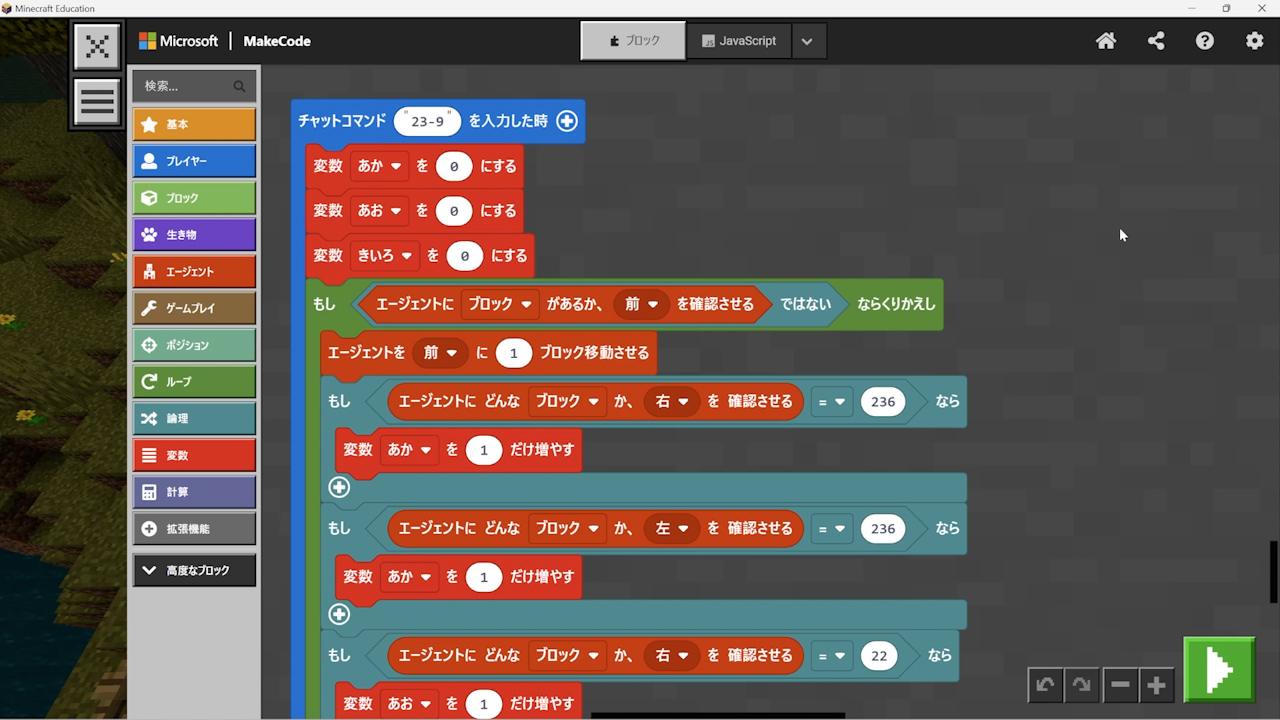
Task: Click the 検索 search input field
Action: click(x=185, y=86)
